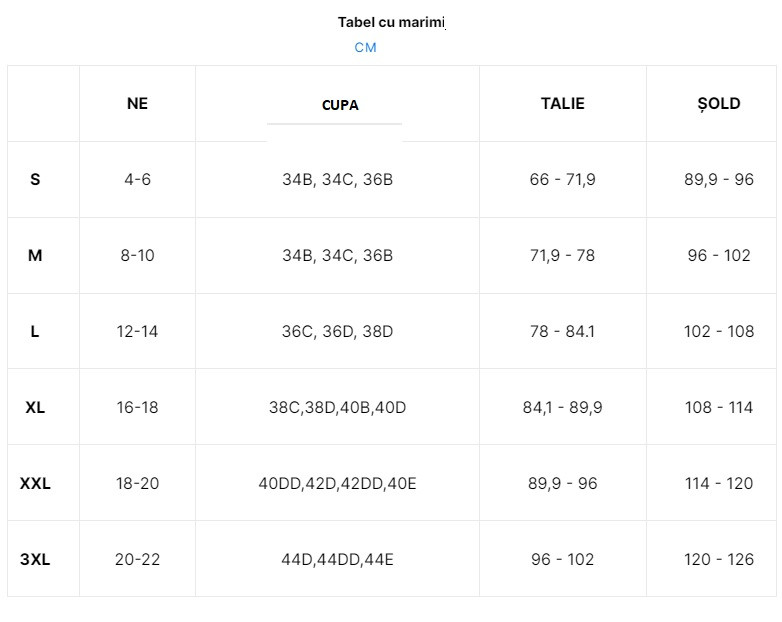Image resolution: width=782 pixels, height=622 pixels.
Task: Click the 44D,44DD,44E cup cell
Action: coord(337,559)
